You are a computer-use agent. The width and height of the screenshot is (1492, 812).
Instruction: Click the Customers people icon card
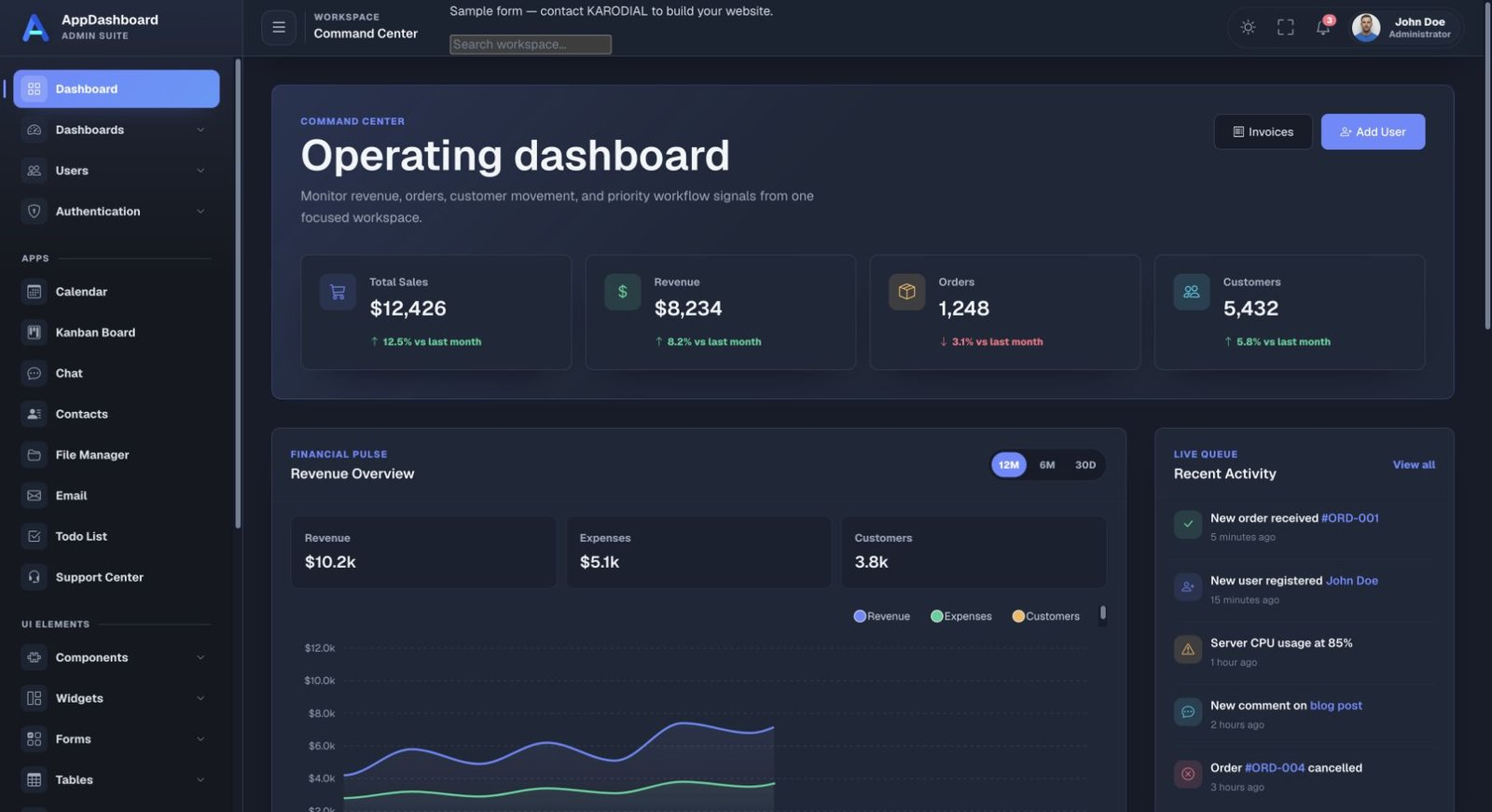pos(1191,292)
